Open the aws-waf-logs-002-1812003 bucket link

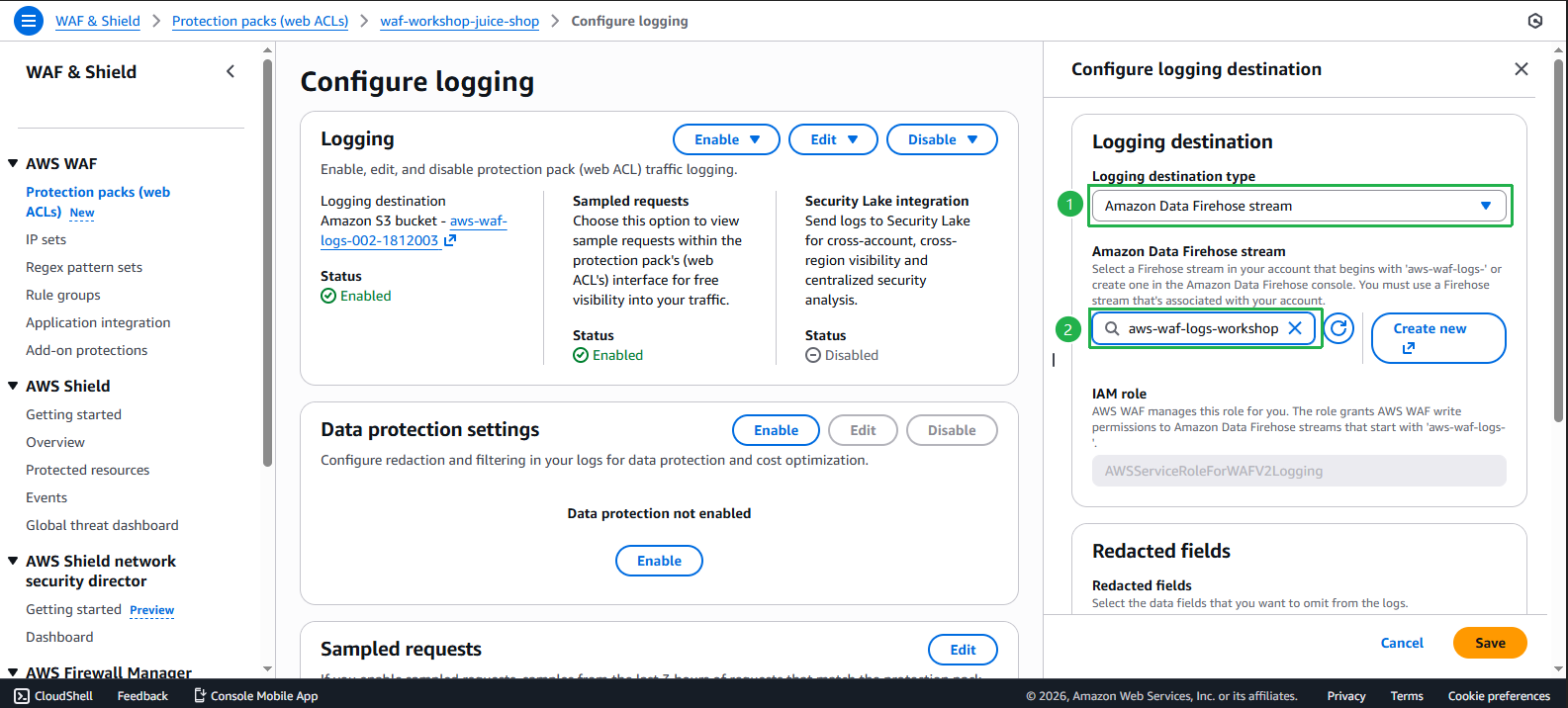414,230
